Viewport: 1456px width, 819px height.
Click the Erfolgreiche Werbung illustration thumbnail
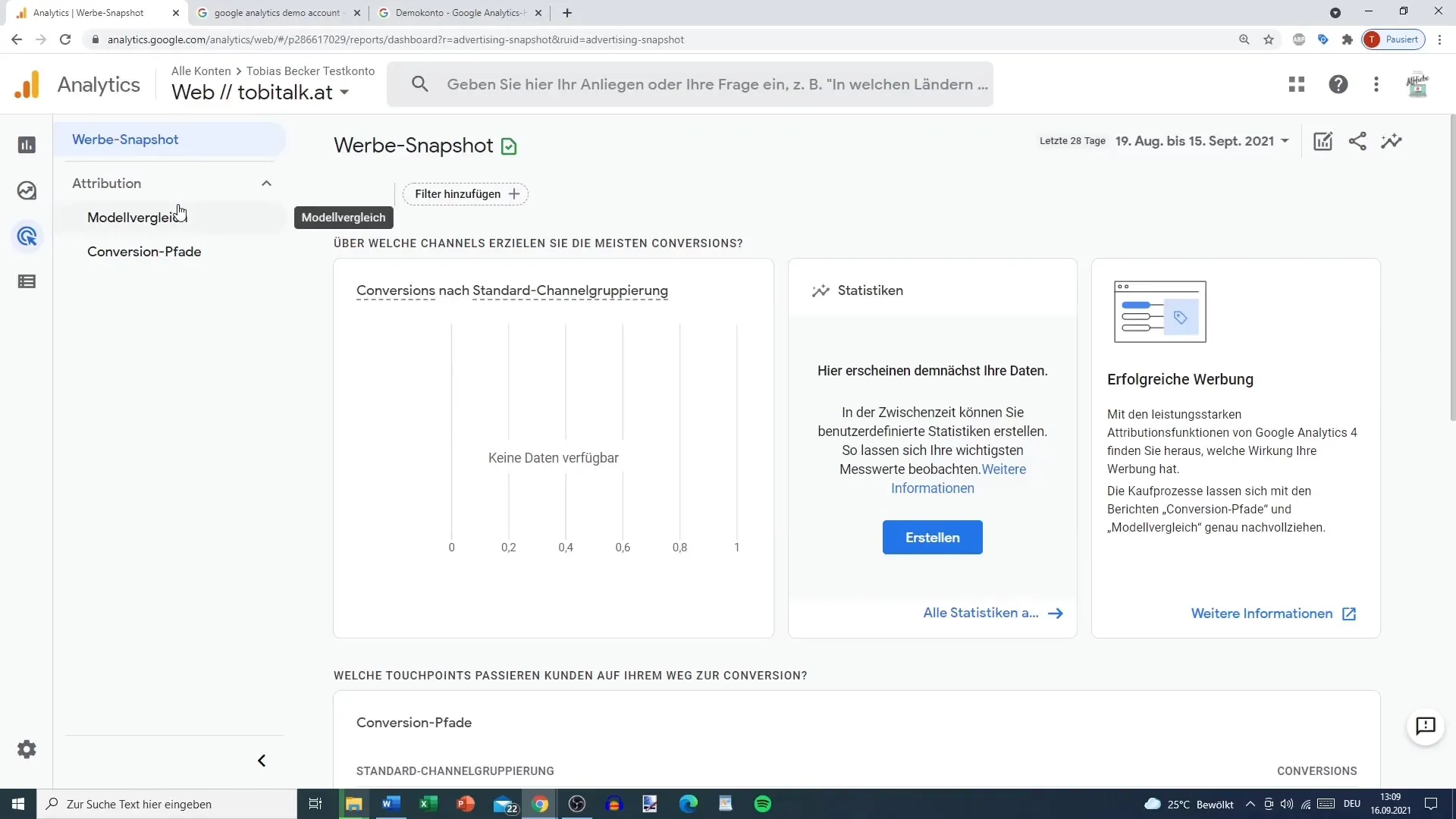(x=1159, y=312)
